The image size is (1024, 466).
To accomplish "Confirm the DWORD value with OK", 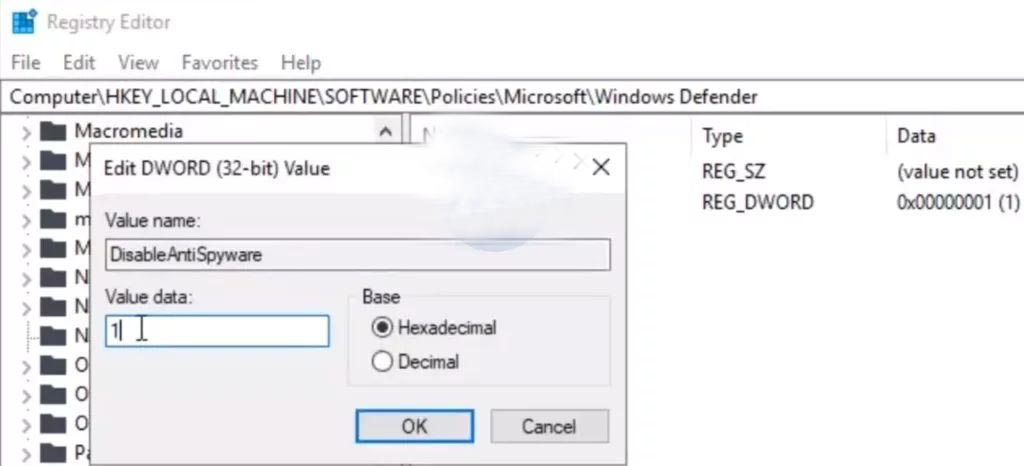I will click(x=415, y=426).
